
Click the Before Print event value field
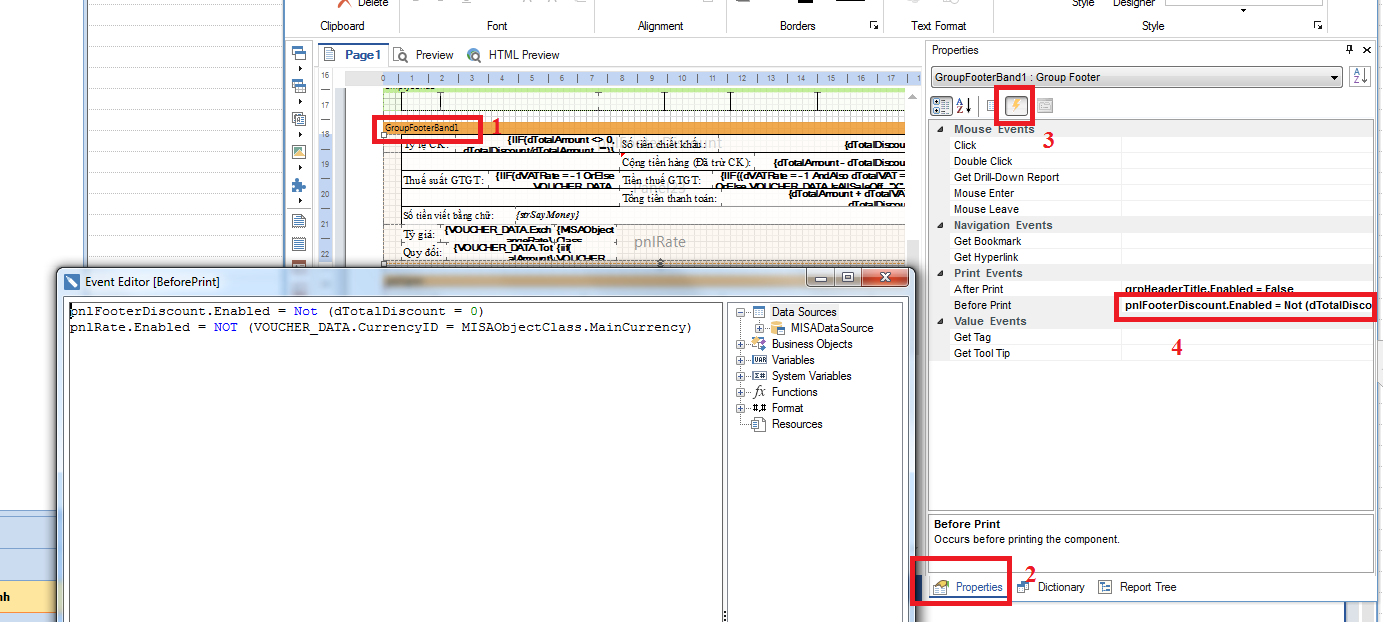point(1246,305)
